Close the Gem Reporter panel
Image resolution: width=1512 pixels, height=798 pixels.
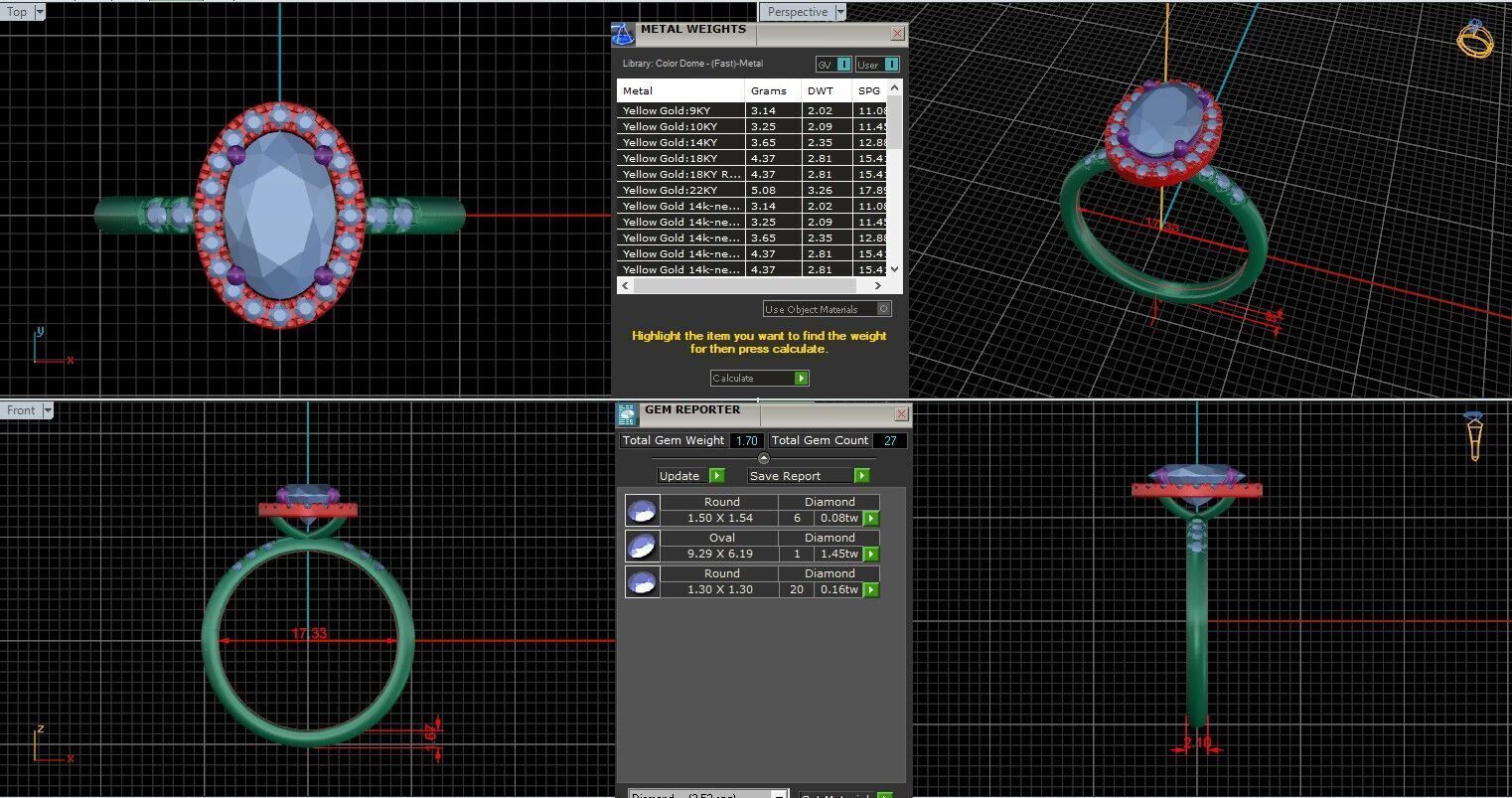(x=901, y=413)
